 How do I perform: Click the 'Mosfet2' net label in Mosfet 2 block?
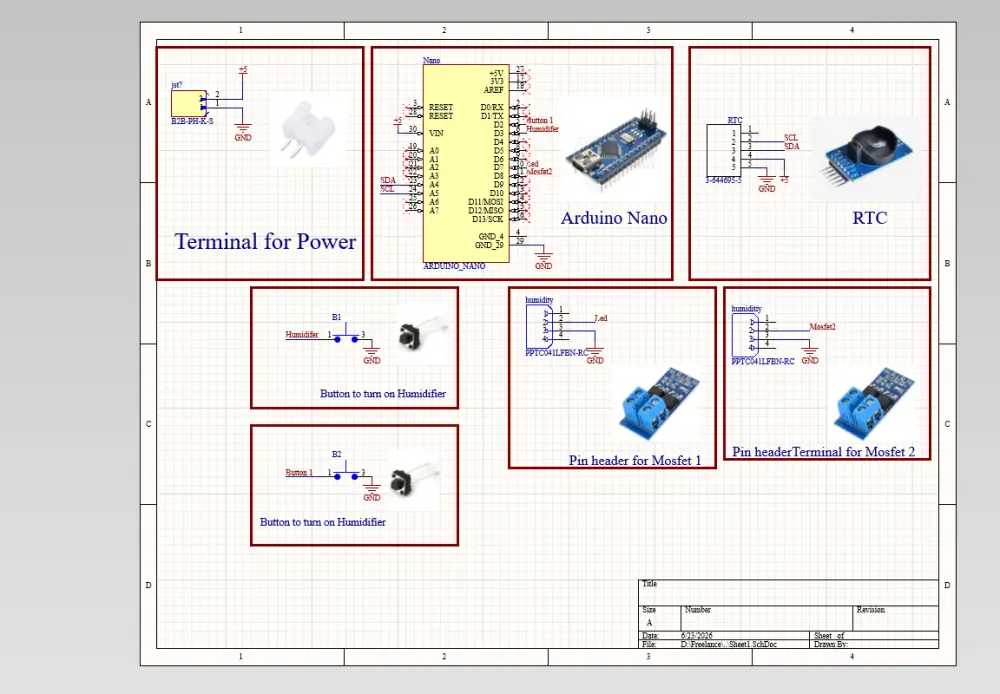coord(822,327)
